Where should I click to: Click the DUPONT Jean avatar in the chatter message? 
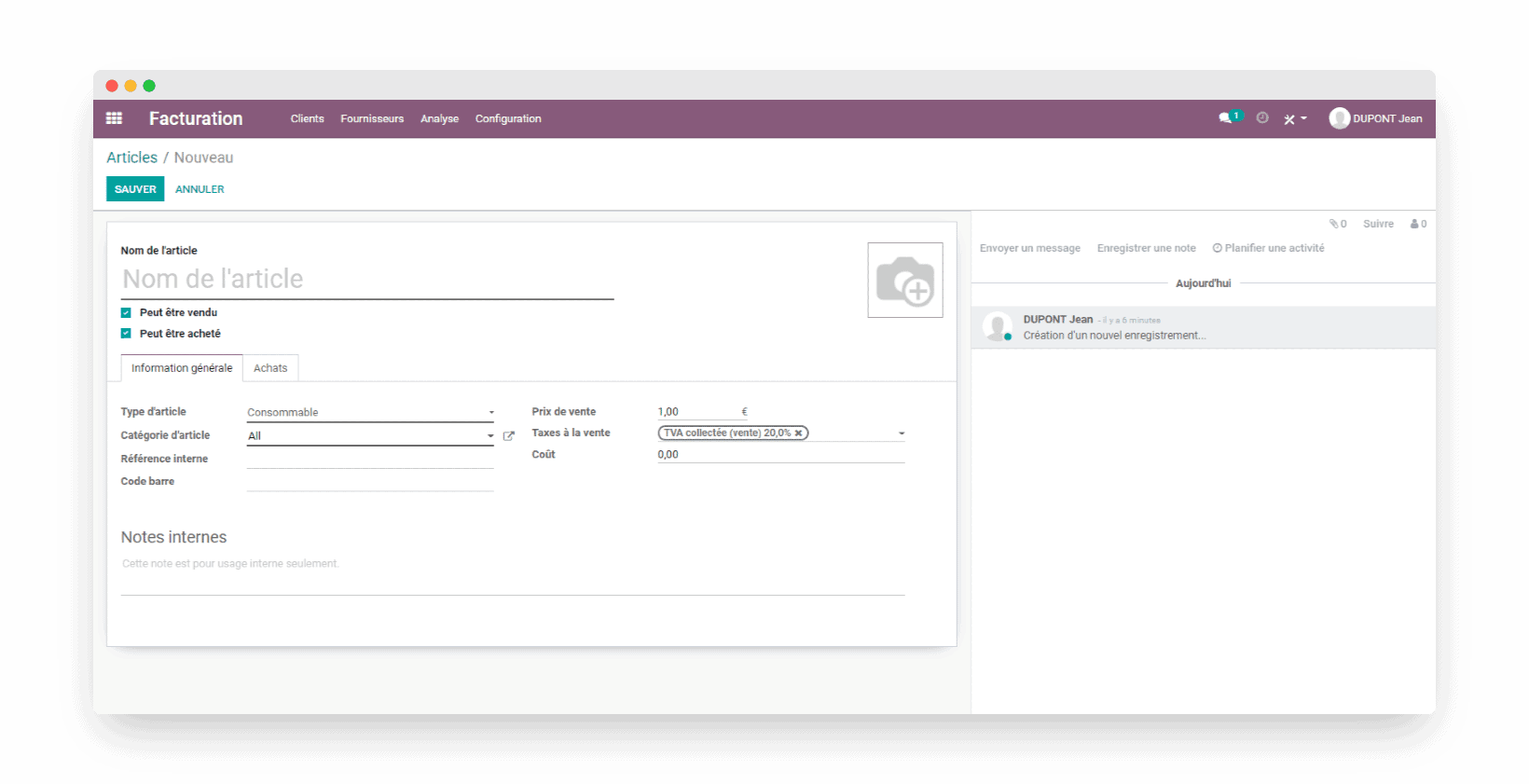click(x=998, y=326)
